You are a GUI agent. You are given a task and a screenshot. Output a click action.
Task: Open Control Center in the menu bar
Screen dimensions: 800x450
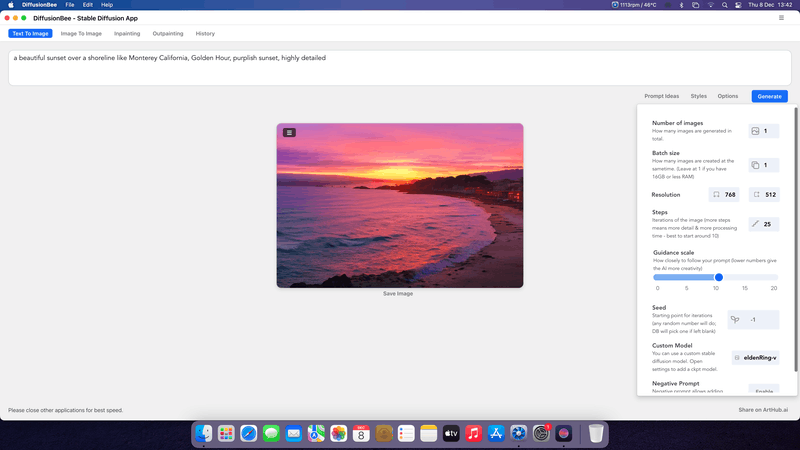point(738,5)
